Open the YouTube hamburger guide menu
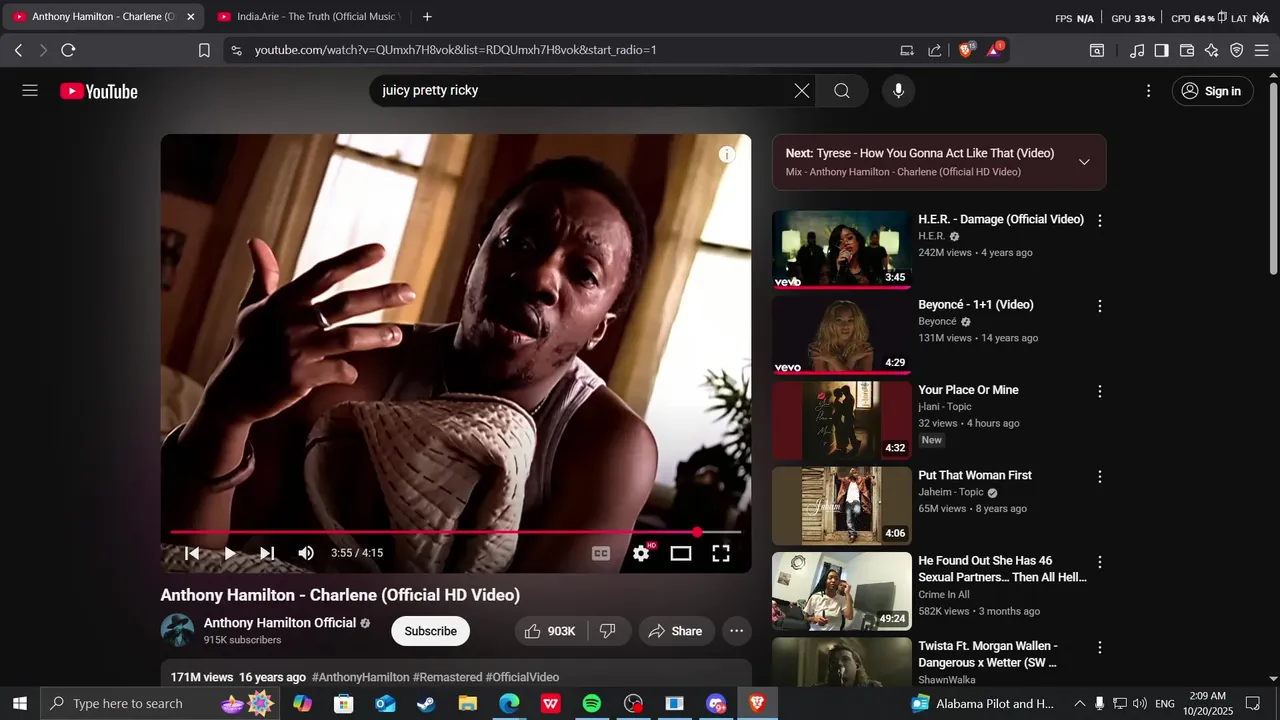 (x=30, y=91)
